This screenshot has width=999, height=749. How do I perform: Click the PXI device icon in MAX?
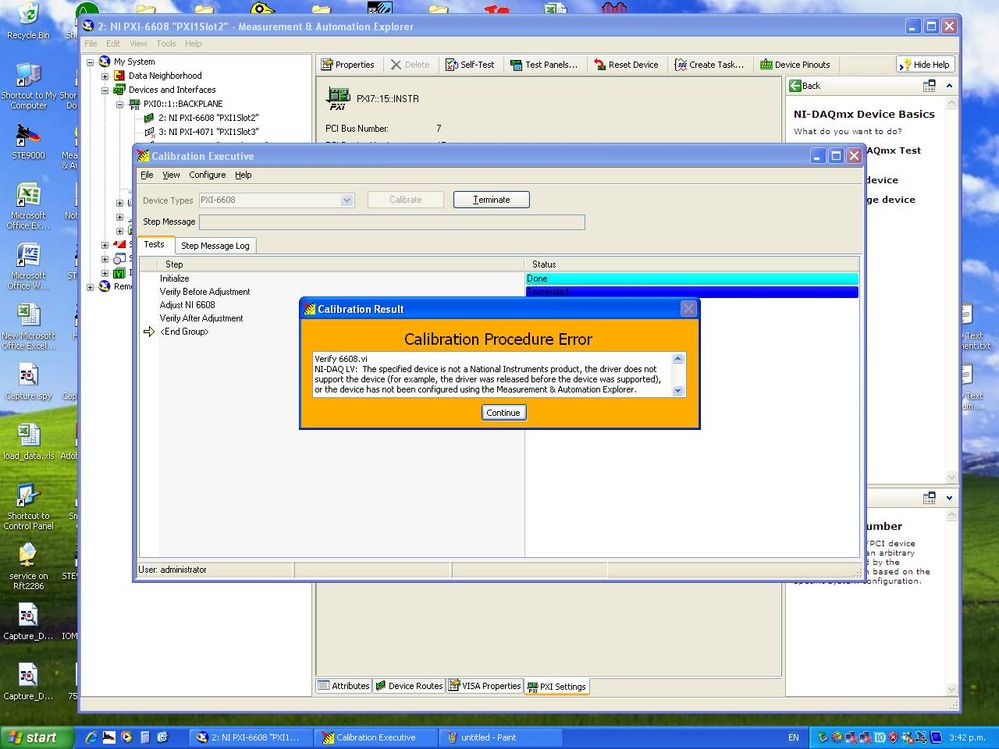tap(338, 99)
